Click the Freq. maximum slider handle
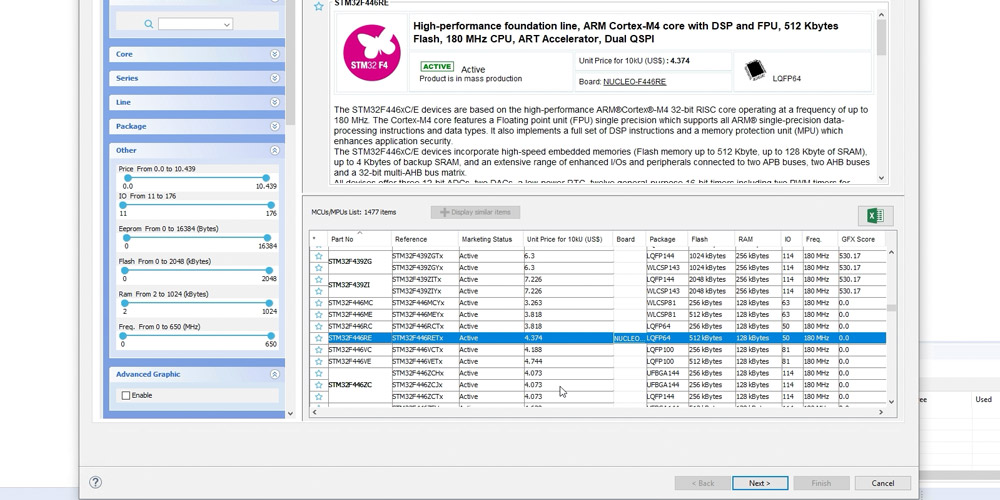1000x500 pixels. [271, 335]
